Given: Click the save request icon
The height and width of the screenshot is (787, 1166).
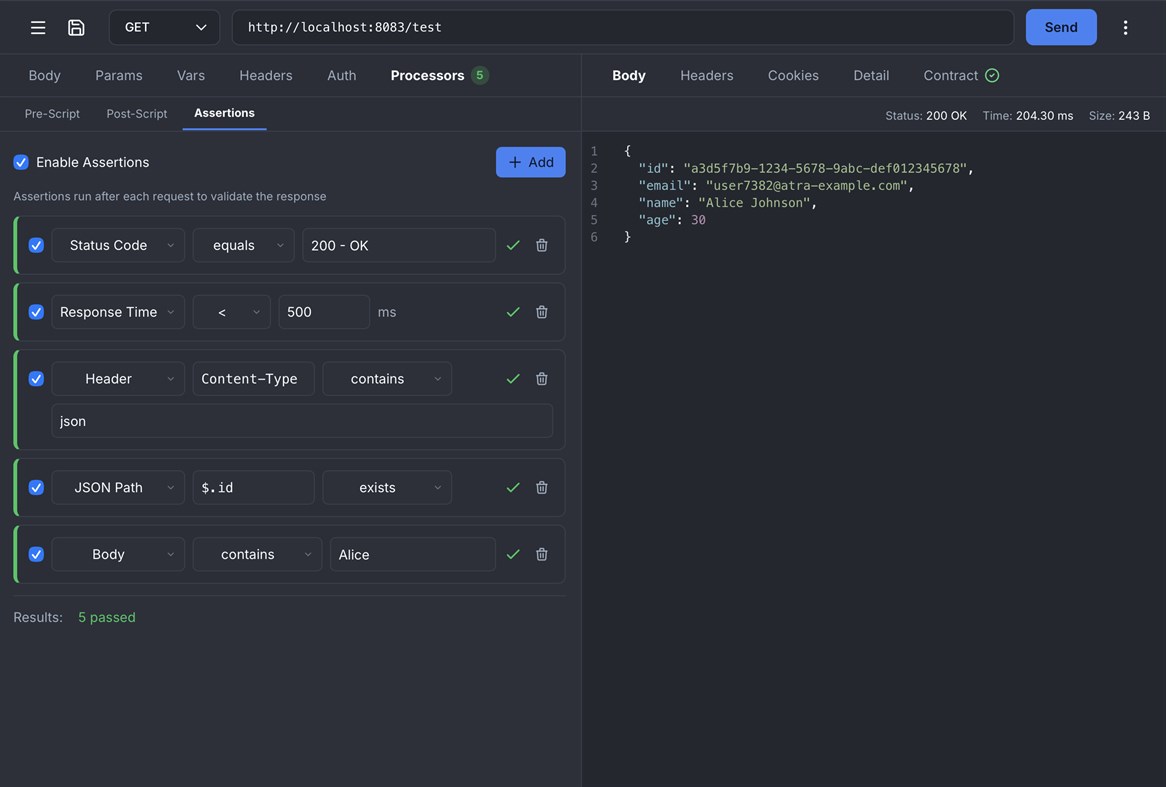Looking at the screenshot, I should (76, 28).
